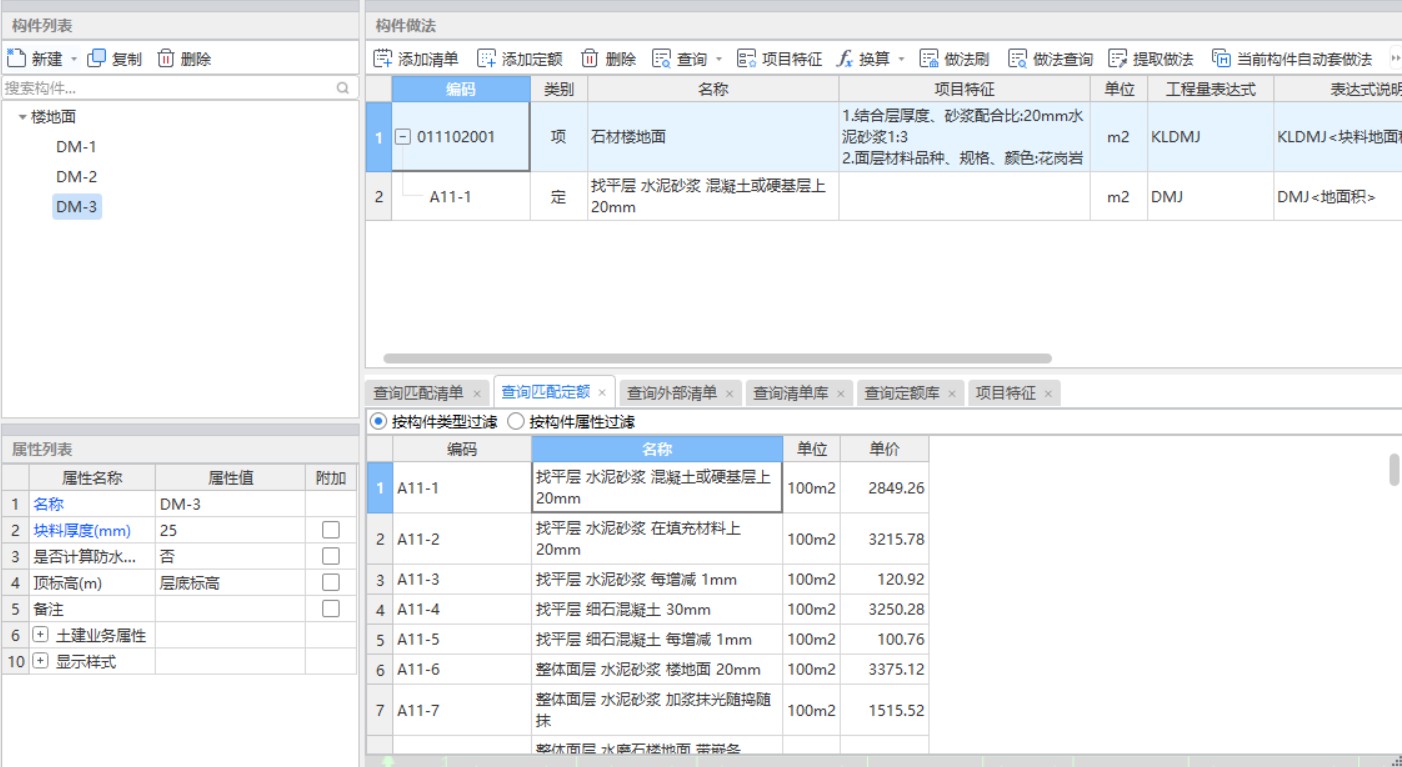Close the 查询定额库 tab
Image resolution: width=1402 pixels, height=767 pixels.
[951, 394]
